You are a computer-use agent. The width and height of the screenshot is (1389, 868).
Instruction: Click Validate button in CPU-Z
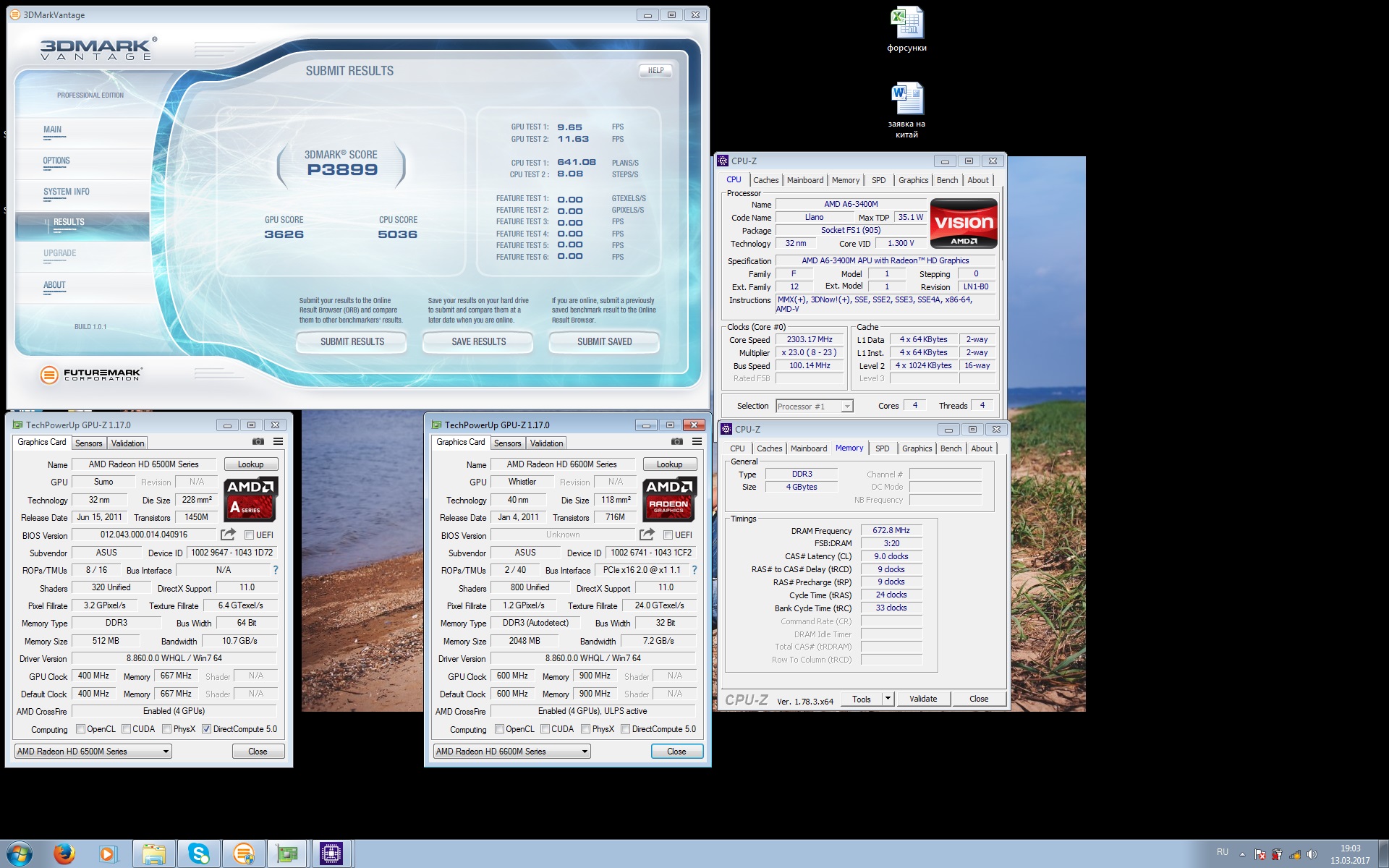tap(923, 699)
